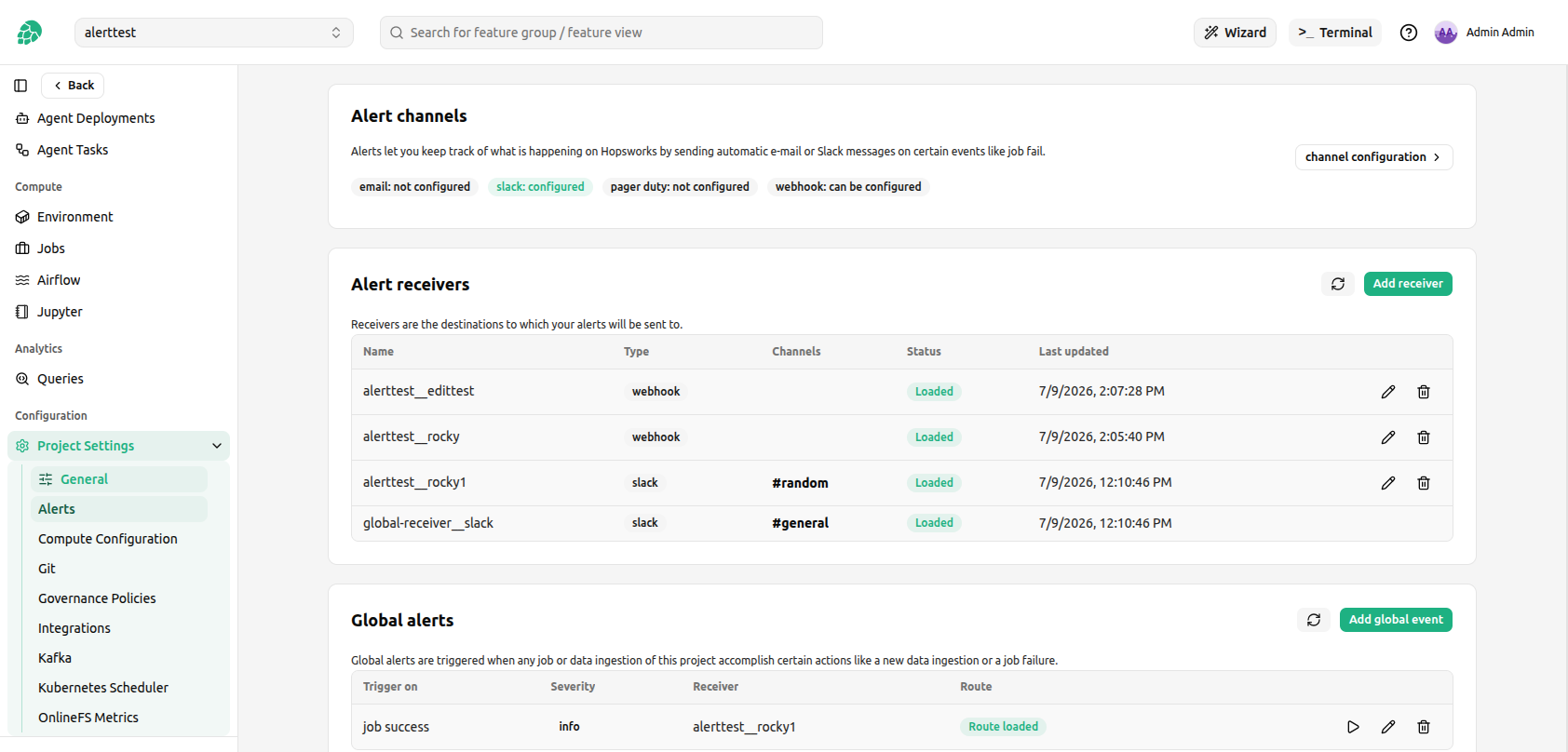The width and height of the screenshot is (1568, 752).
Task: Open Agent Deployments in sidebar
Action: 96,118
